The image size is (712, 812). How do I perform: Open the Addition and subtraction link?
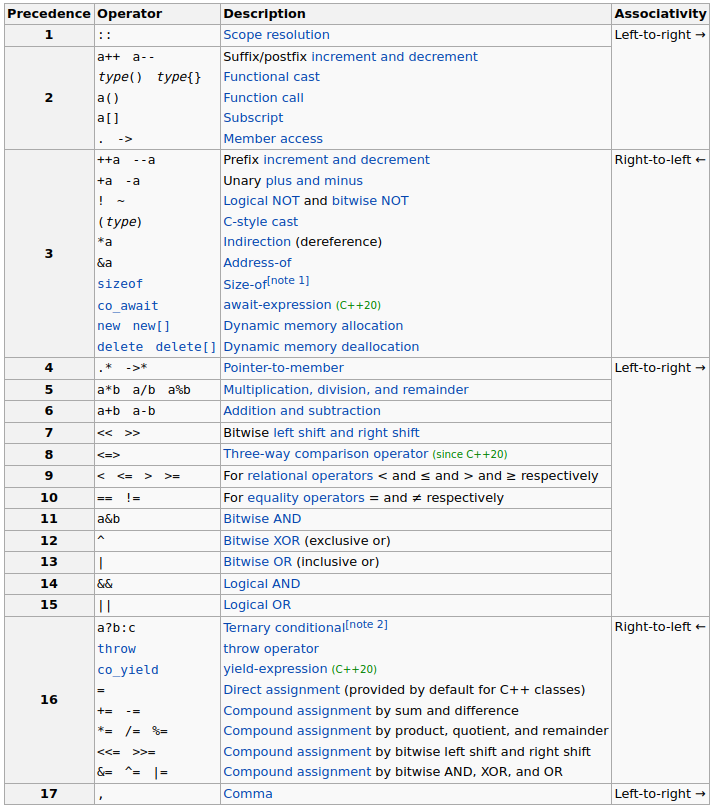(302, 411)
